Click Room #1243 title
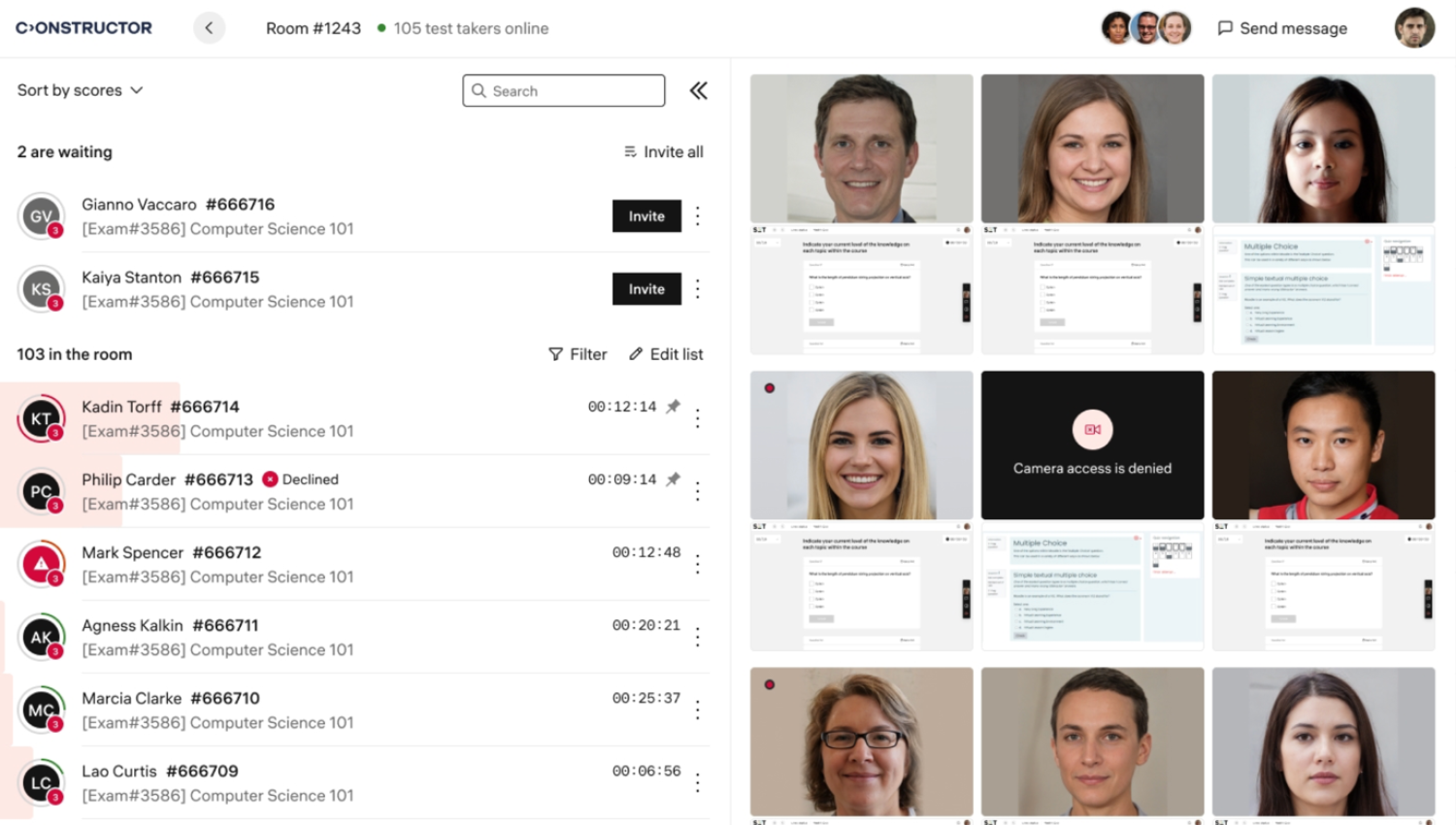The height and width of the screenshot is (825, 1456). pyautogui.click(x=314, y=28)
